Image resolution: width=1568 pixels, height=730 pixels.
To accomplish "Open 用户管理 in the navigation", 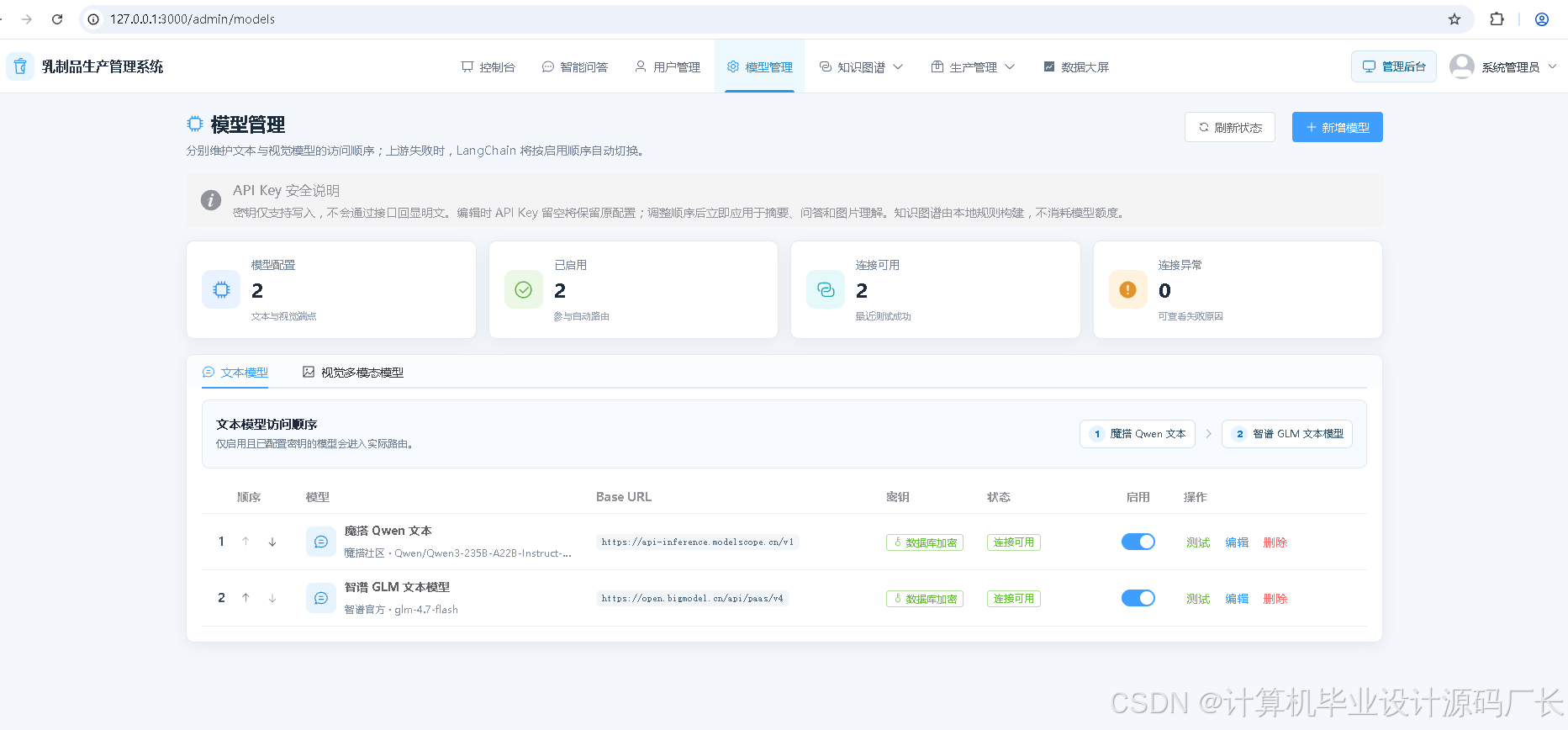I will pos(668,67).
